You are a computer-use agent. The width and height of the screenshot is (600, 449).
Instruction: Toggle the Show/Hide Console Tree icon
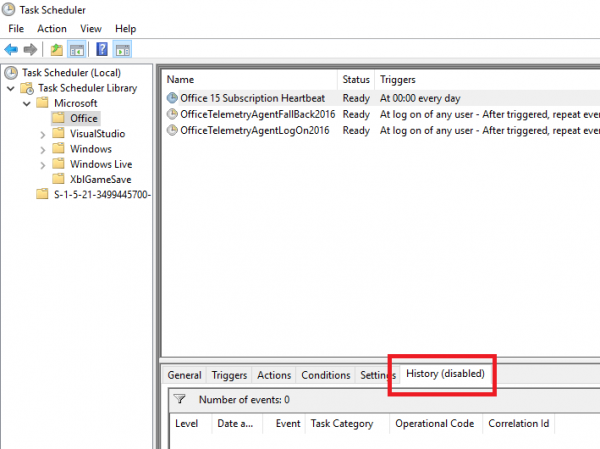coord(77,50)
